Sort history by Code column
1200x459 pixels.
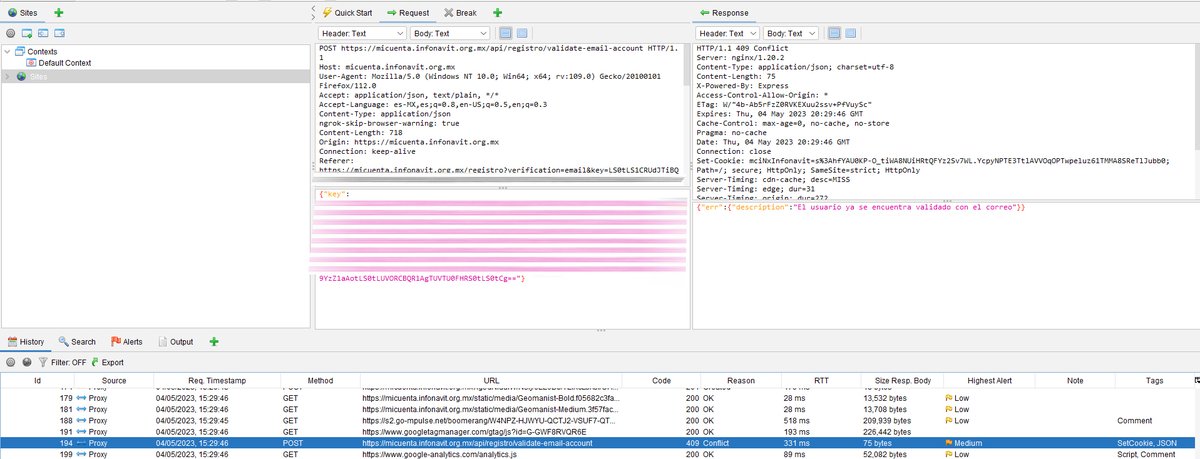tap(662, 381)
